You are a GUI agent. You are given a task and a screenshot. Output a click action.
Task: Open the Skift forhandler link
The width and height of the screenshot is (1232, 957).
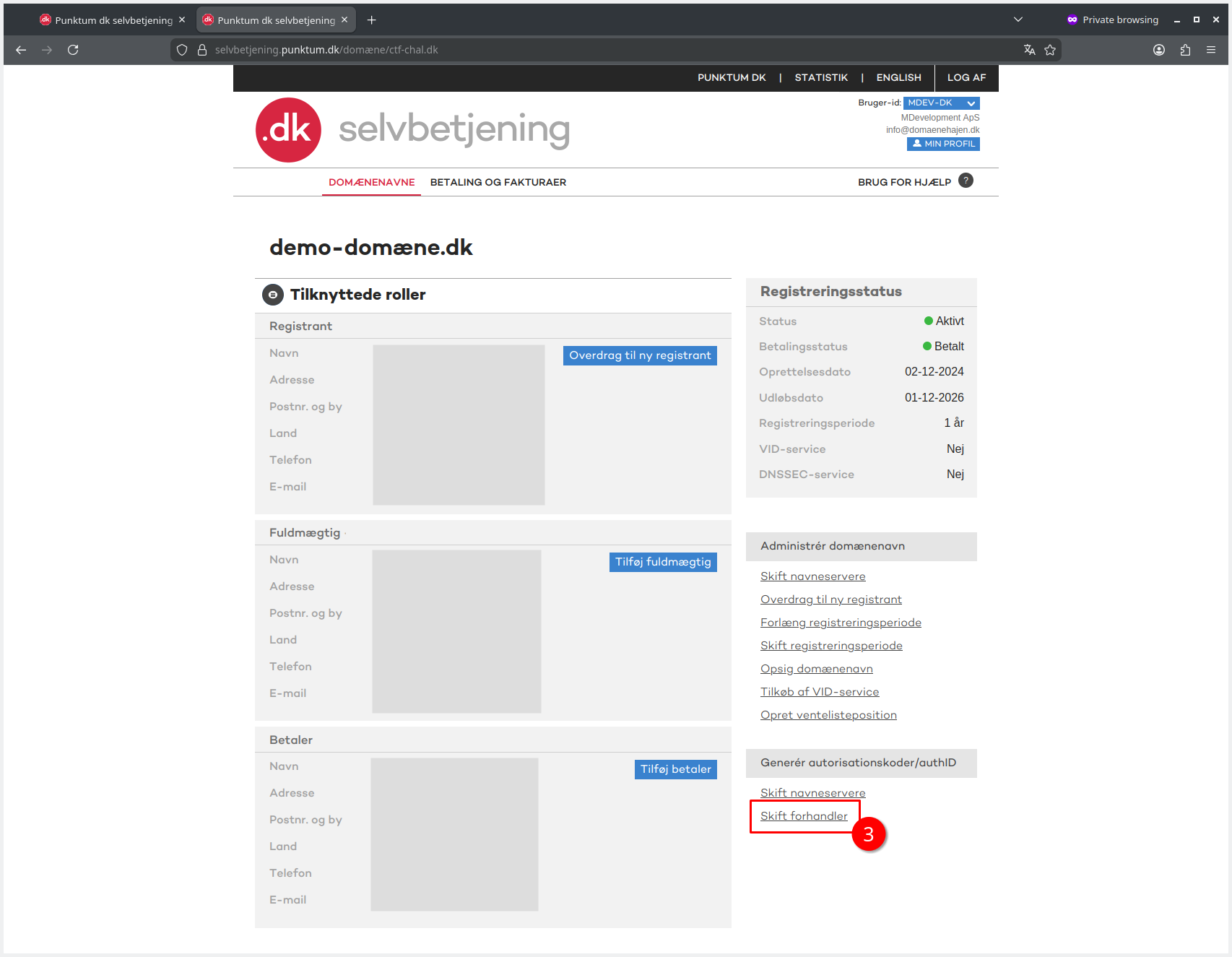(803, 816)
